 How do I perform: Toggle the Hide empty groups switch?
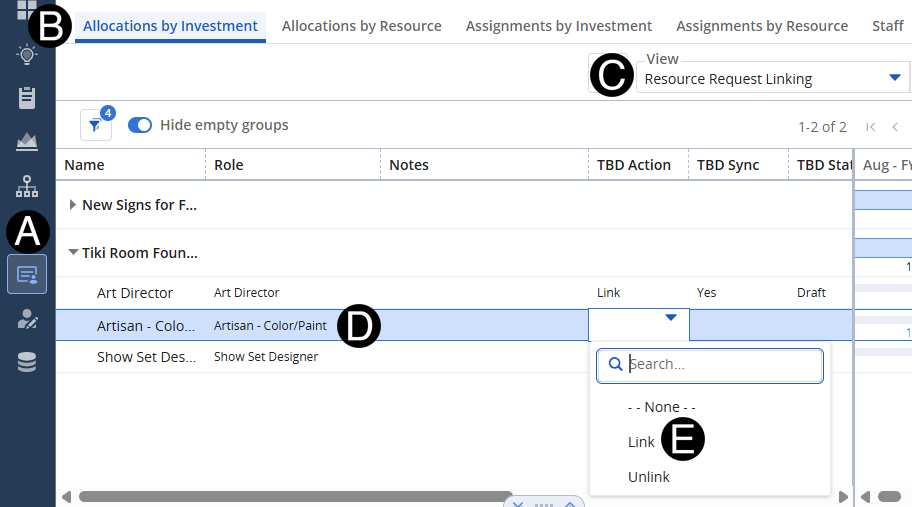point(140,125)
